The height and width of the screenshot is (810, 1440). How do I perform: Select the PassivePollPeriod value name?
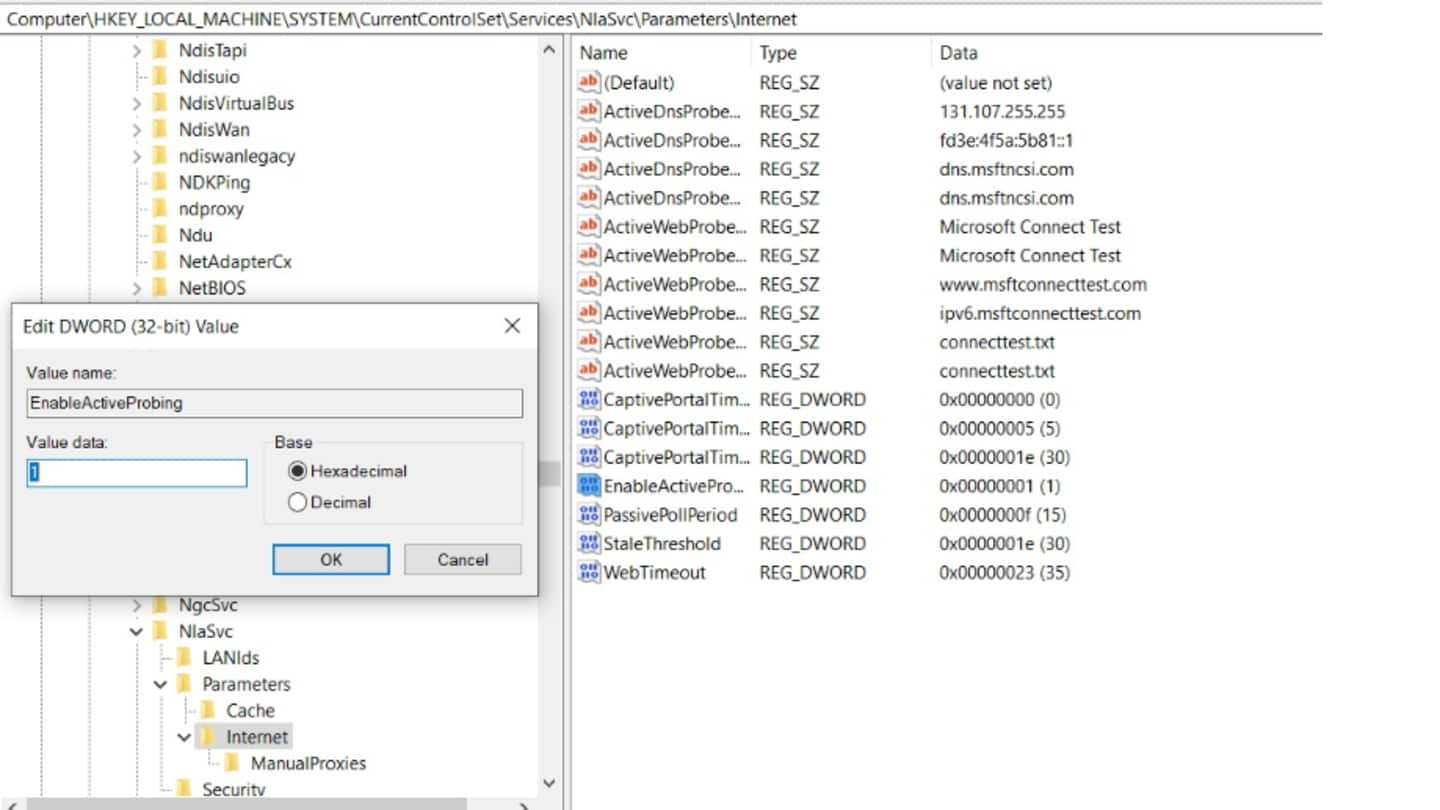click(x=670, y=515)
